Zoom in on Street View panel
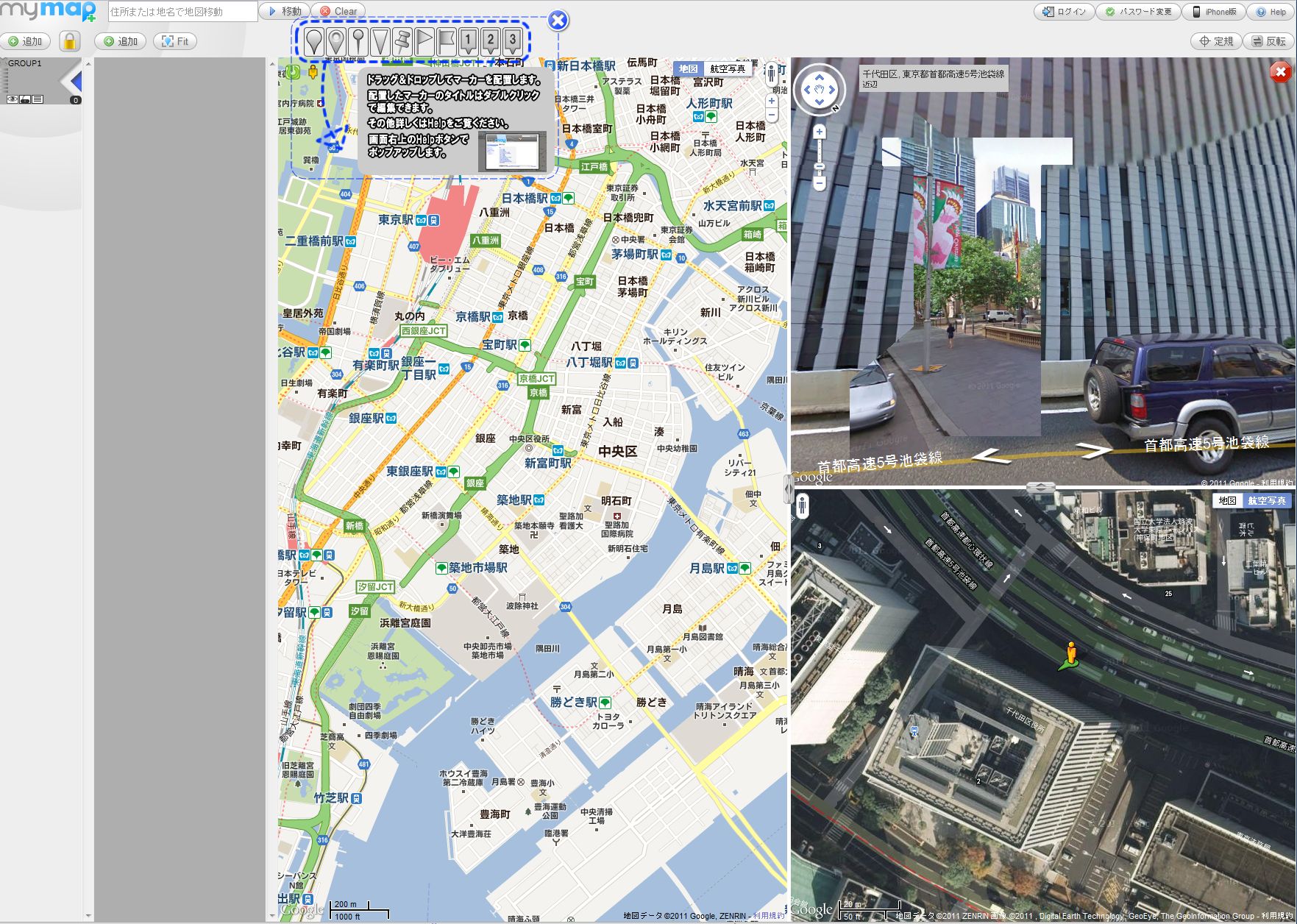Viewport: 1297px width, 924px height. pyautogui.click(x=820, y=132)
